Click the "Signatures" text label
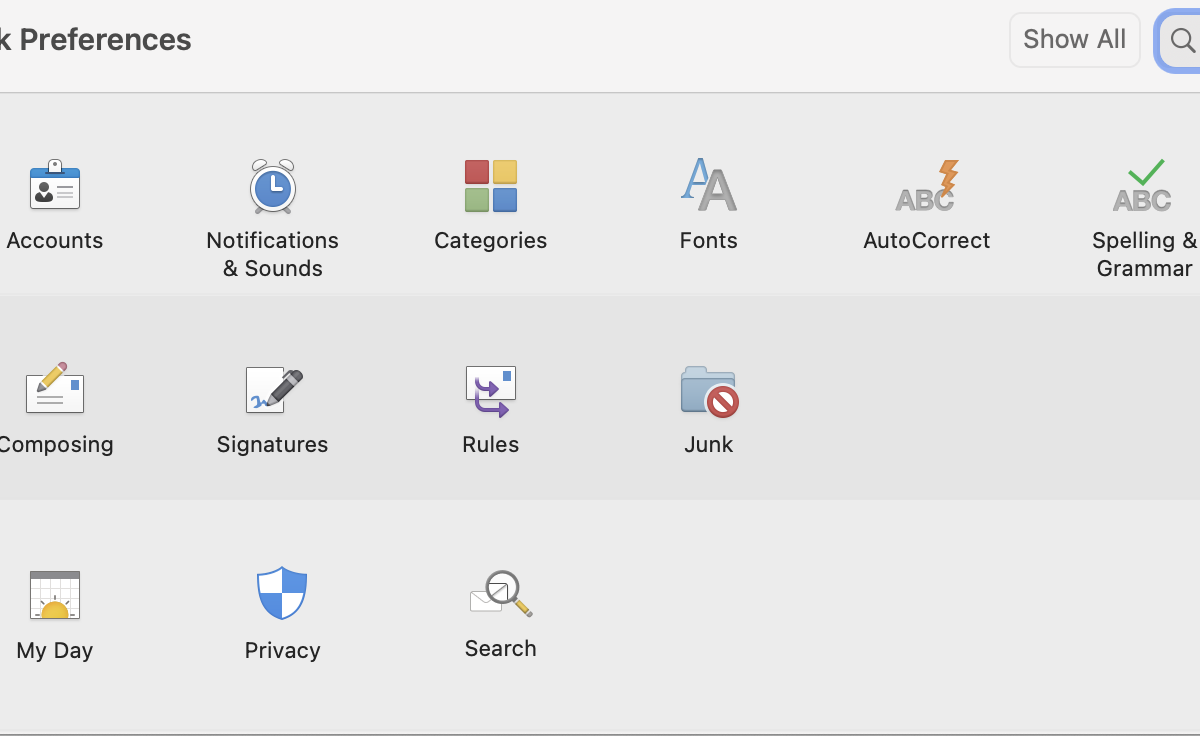1200x736 pixels. tap(272, 444)
